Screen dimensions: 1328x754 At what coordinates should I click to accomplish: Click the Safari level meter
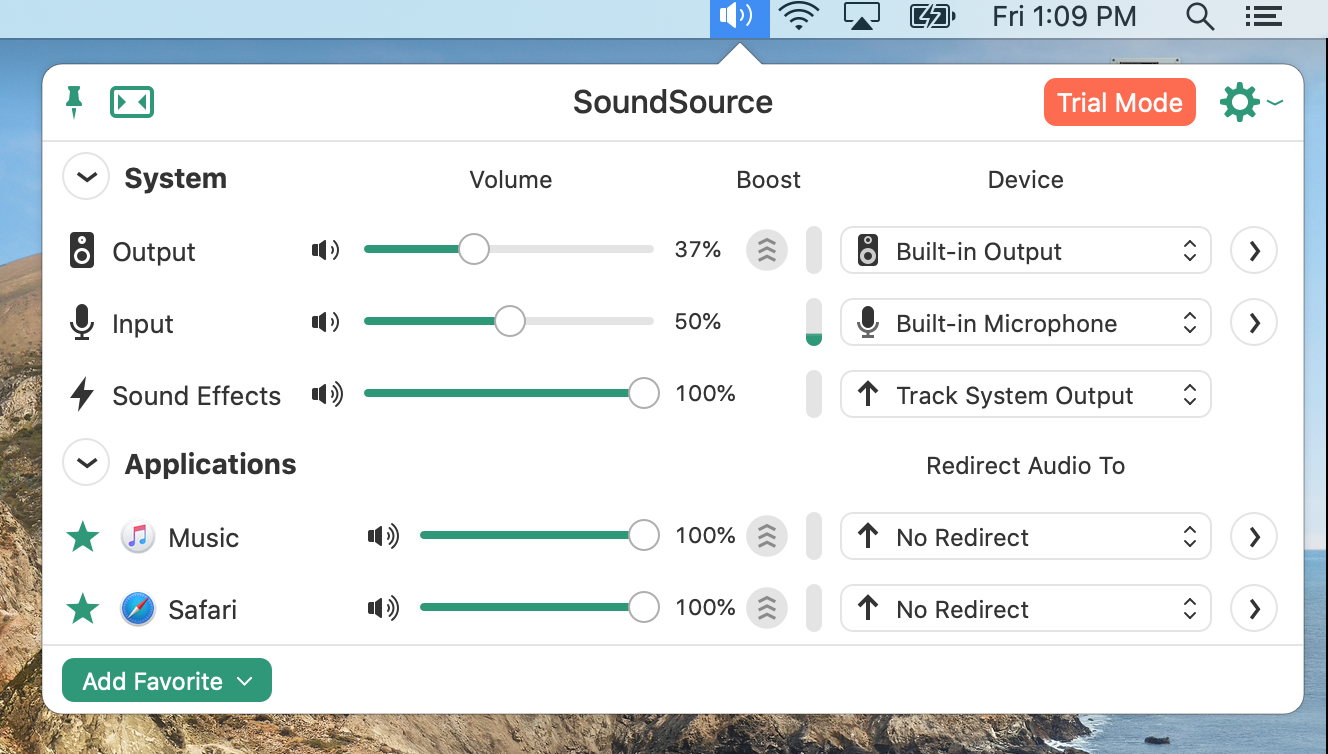point(814,608)
